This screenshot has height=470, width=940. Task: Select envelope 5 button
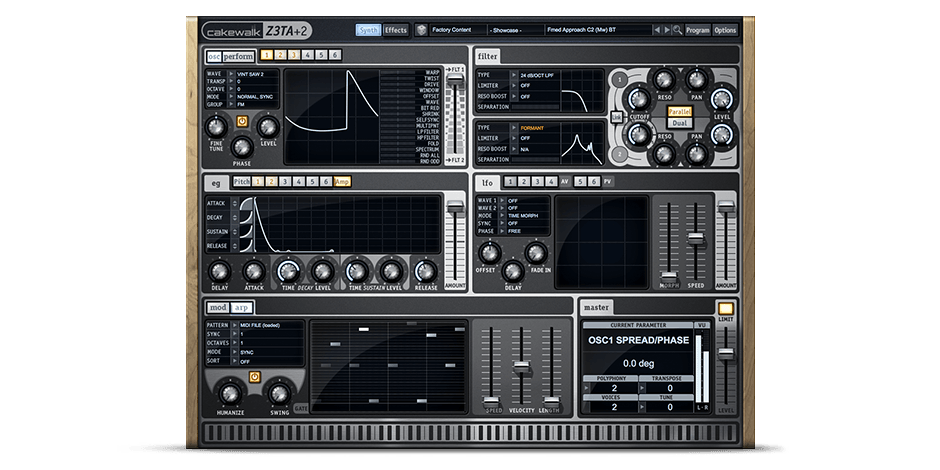pos(312,182)
